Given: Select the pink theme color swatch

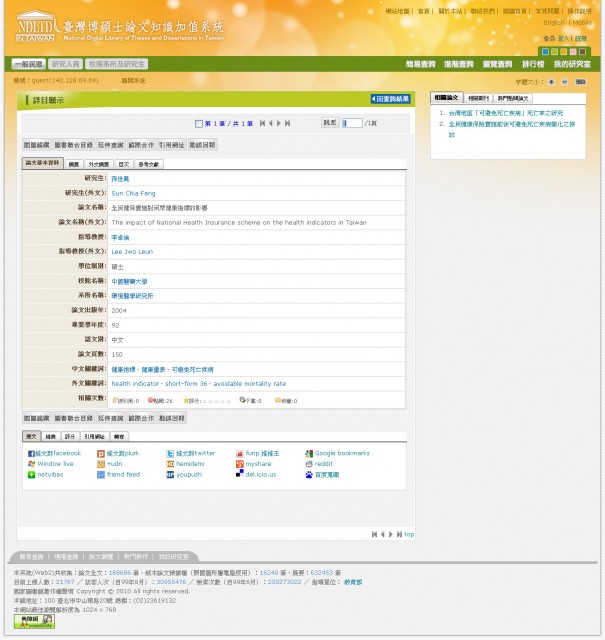Looking at the screenshot, I should [x=573, y=52].
